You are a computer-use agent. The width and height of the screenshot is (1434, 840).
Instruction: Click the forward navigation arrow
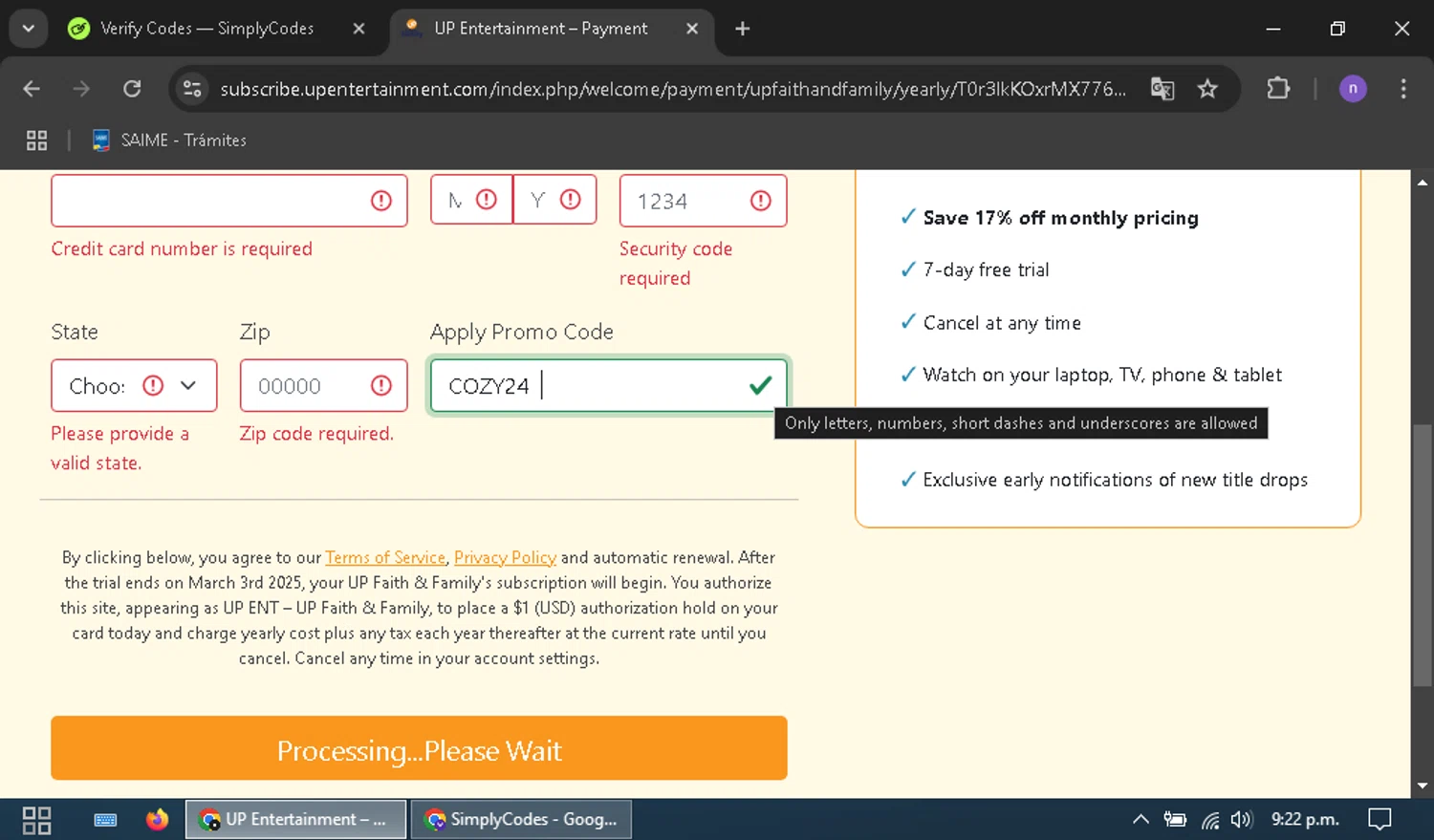tap(81, 89)
